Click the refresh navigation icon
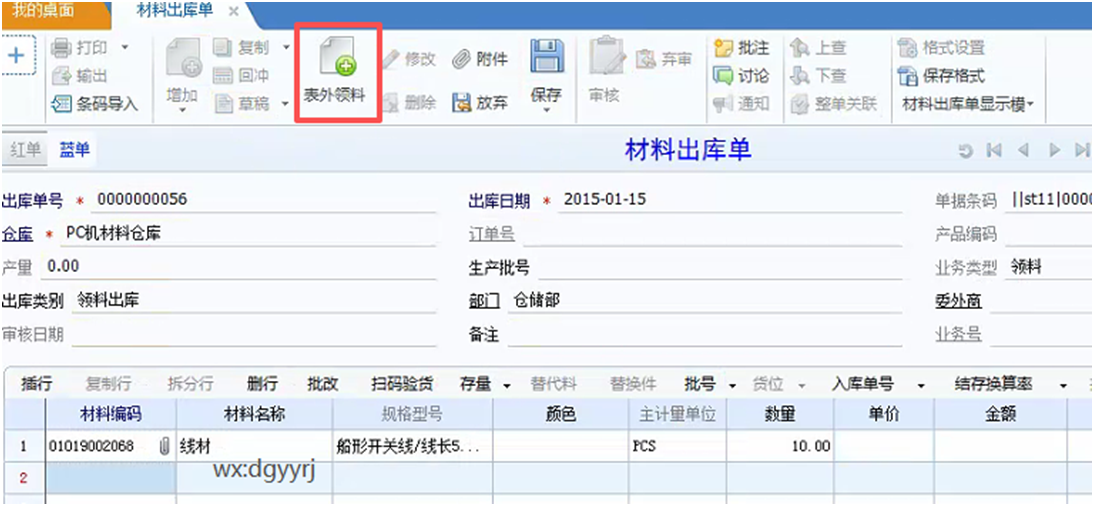Viewport: 1094px width, 506px height. pyautogui.click(x=966, y=150)
